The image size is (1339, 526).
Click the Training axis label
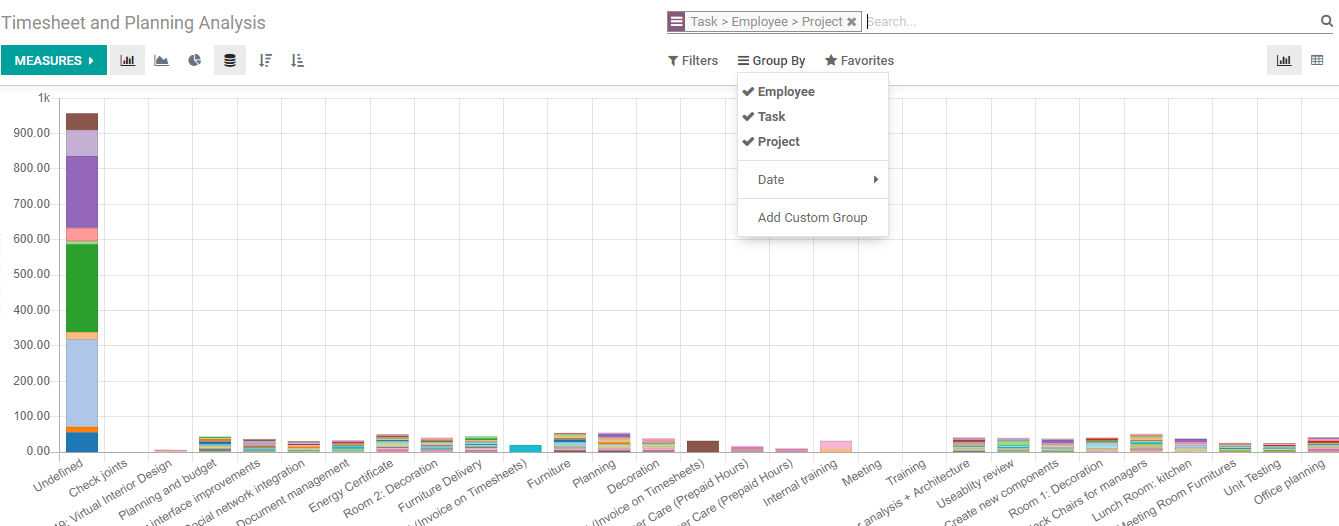(x=906, y=475)
